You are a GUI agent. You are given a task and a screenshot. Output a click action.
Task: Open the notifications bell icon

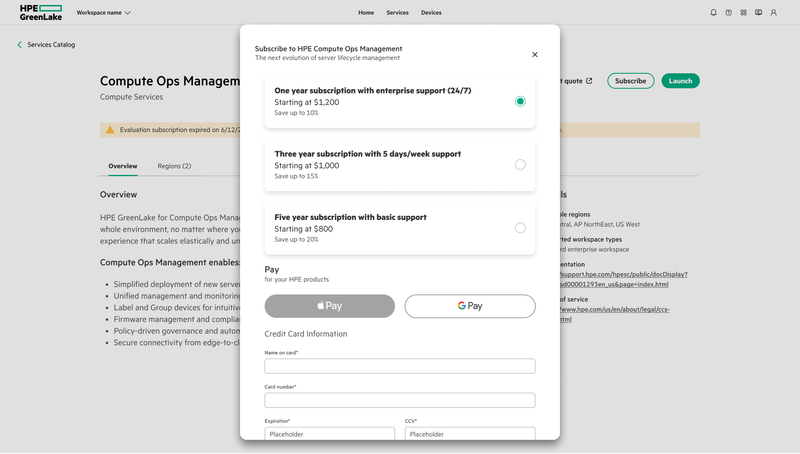pyautogui.click(x=713, y=12)
